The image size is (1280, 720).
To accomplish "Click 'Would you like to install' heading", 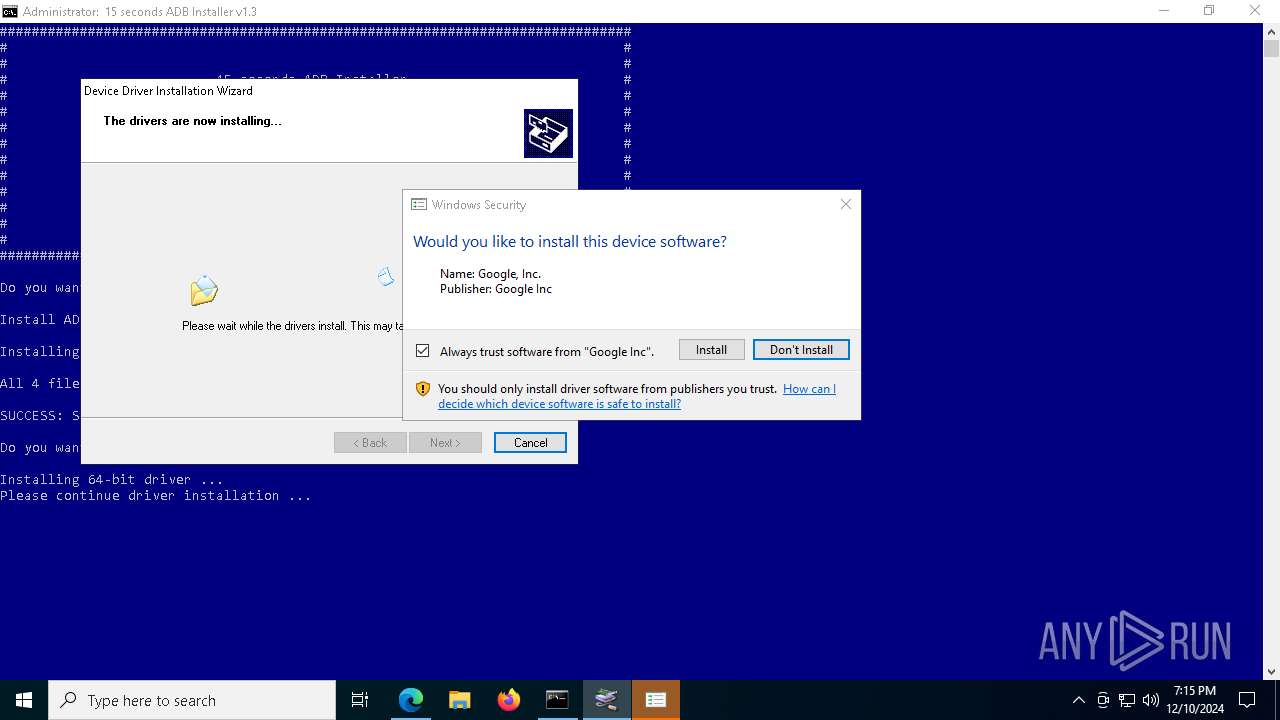I will [570, 242].
